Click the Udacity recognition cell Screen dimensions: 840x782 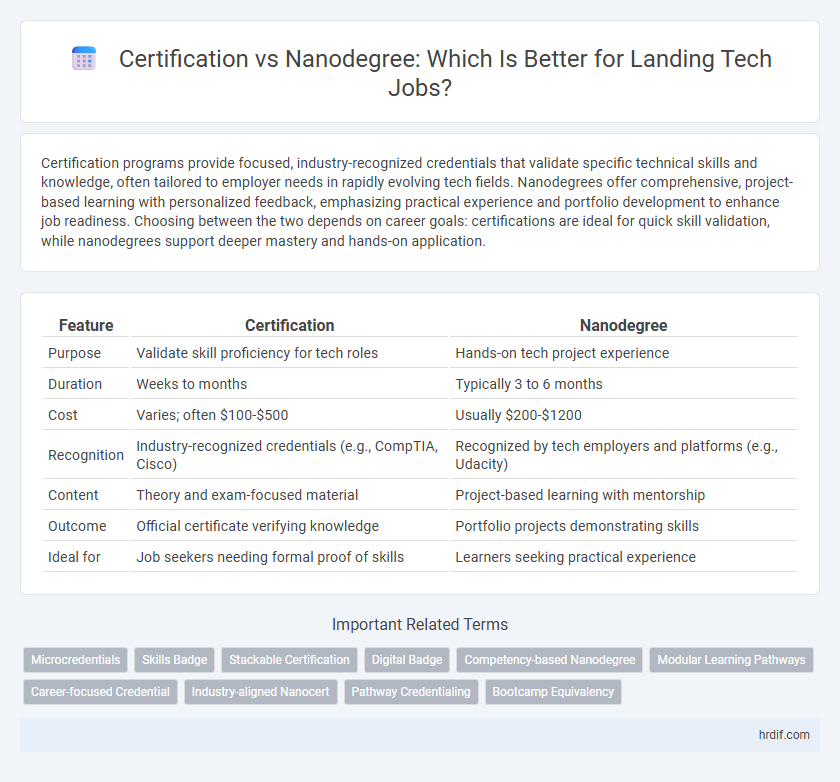624,455
